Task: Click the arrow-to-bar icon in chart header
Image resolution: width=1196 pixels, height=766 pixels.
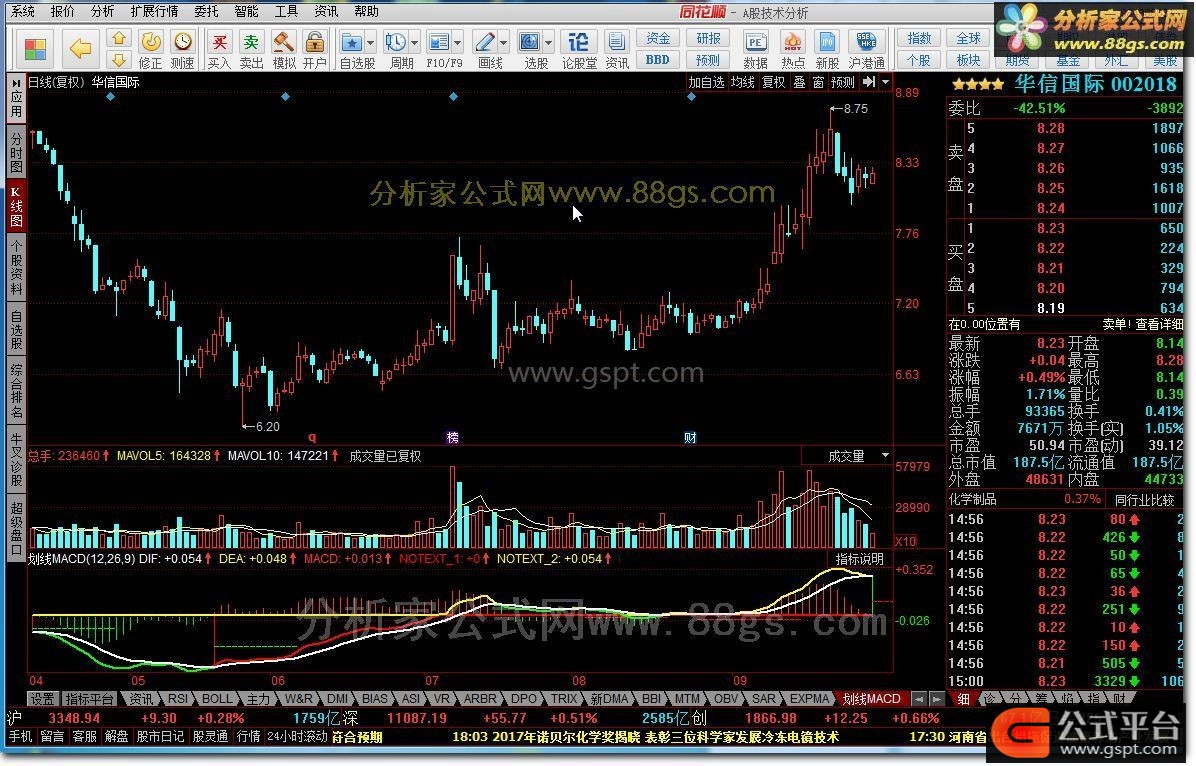Action: 869,82
